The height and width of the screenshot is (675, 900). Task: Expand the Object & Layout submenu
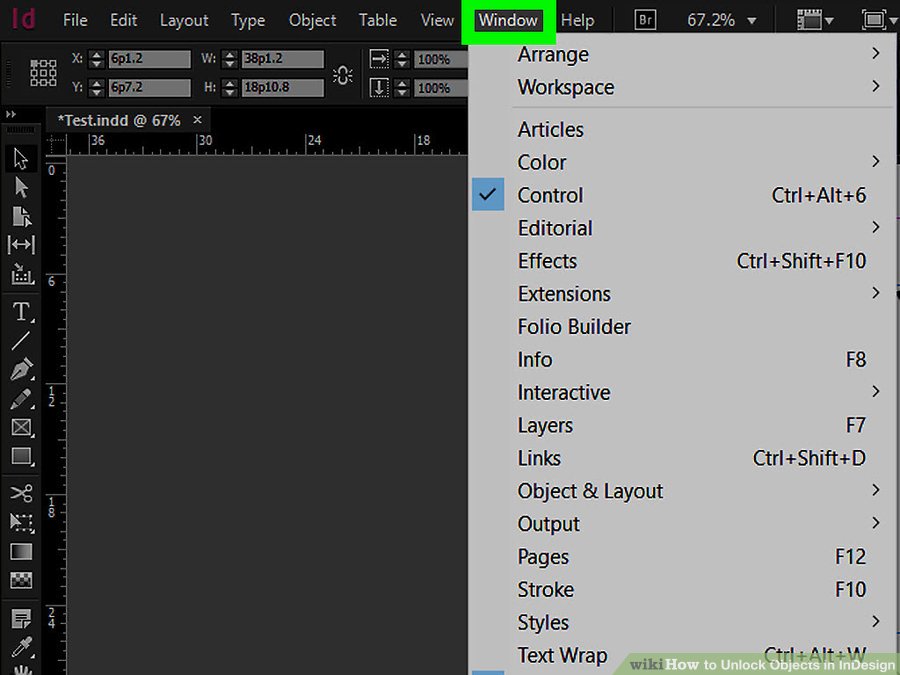[x=590, y=491]
